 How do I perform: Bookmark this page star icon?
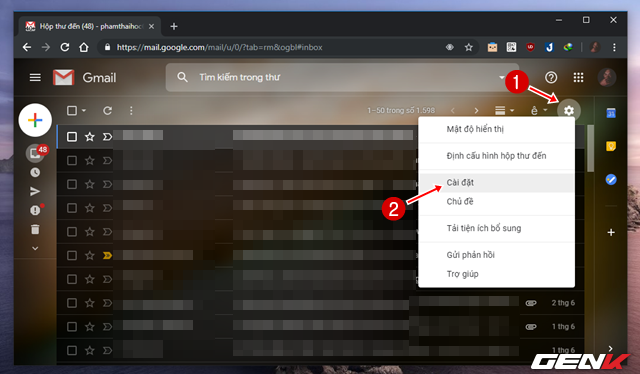click(469, 47)
